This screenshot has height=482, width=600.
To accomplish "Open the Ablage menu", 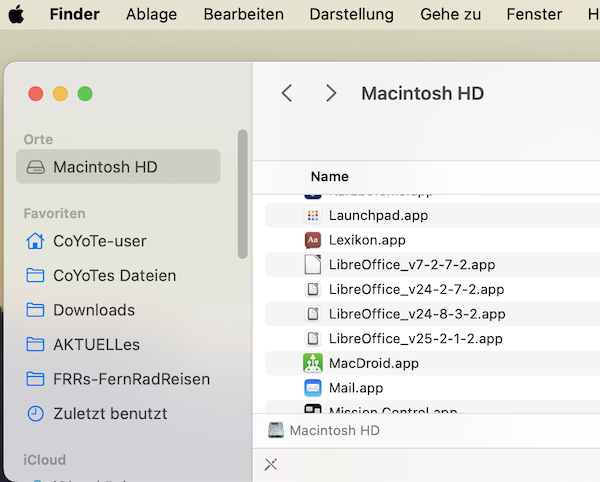I will (152, 15).
